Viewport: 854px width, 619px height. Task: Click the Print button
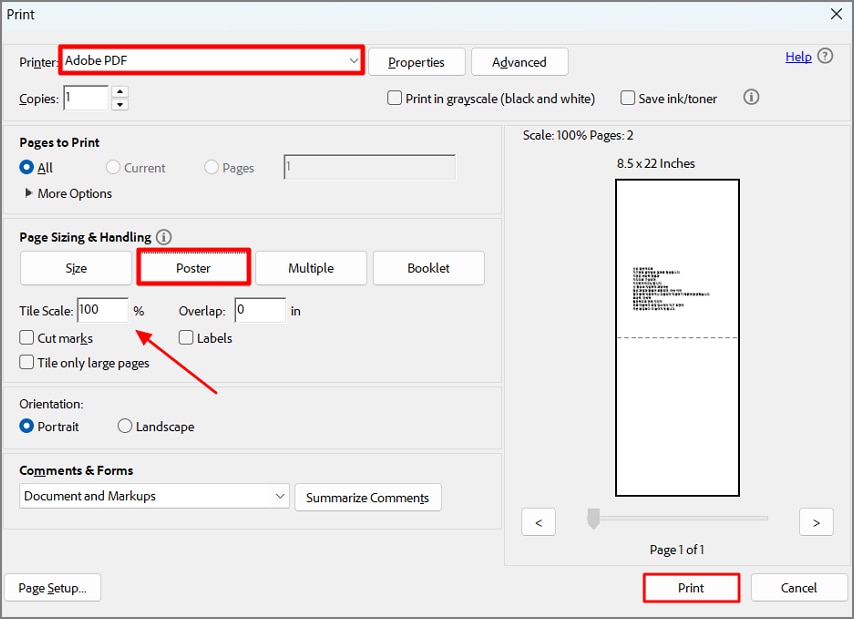pyautogui.click(x=691, y=587)
